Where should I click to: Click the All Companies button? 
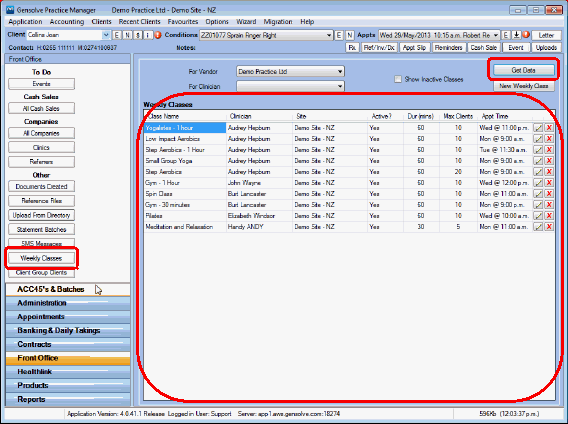41,133
